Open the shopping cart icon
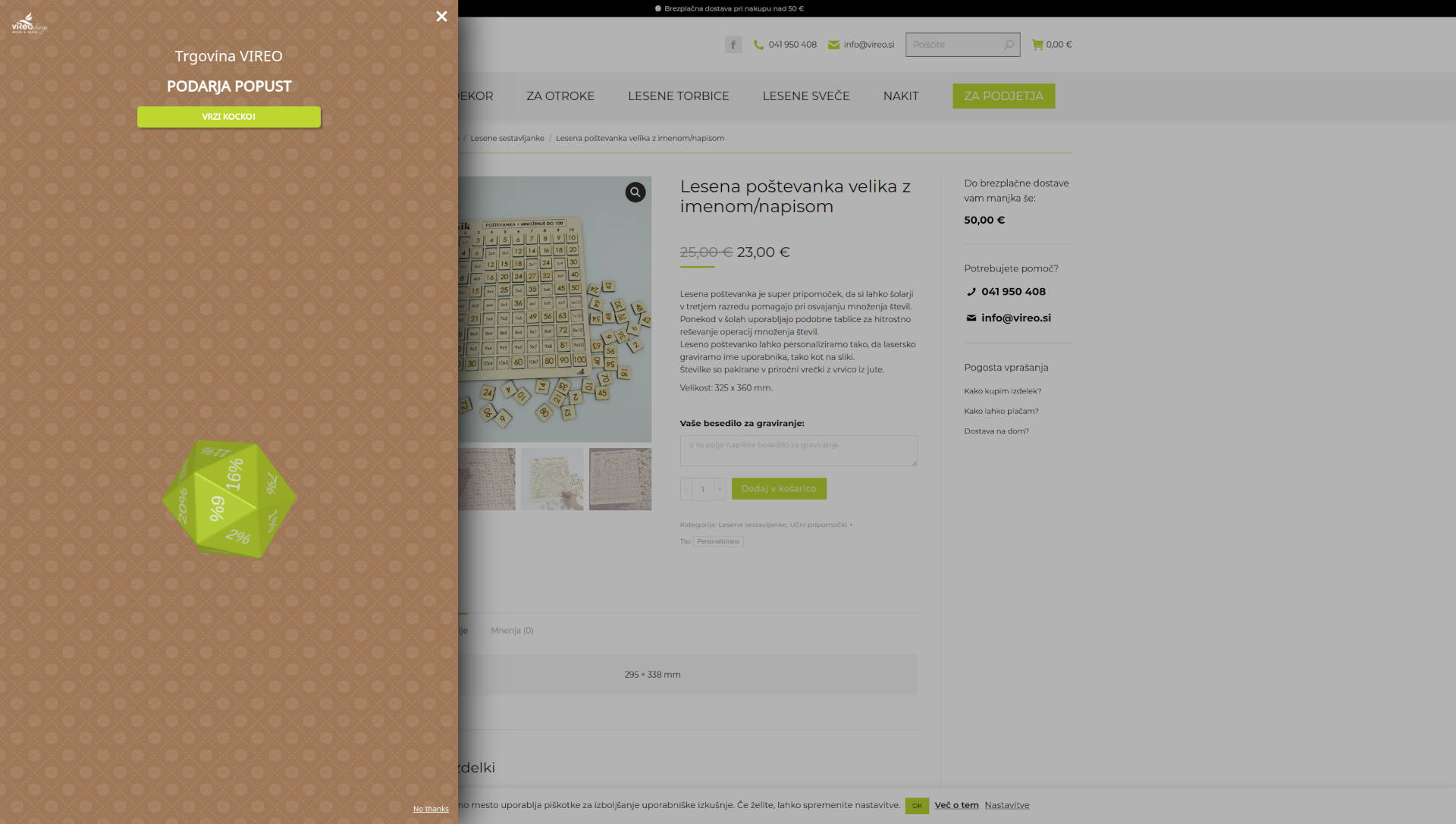Viewport: 1456px width, 824px height. (1037, 45)
